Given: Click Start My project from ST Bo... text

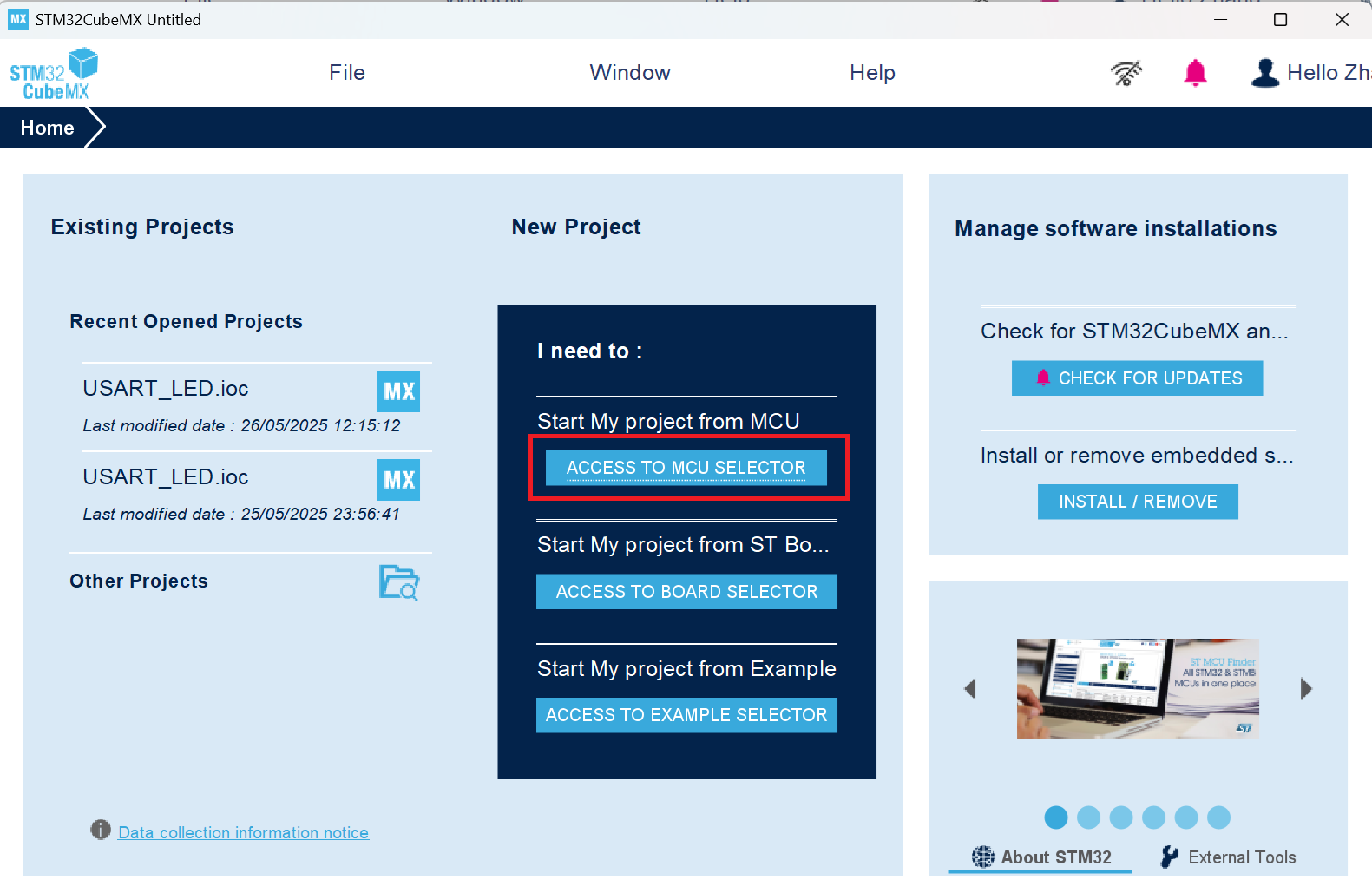Looking at the screenshot, I should [683, 545].
